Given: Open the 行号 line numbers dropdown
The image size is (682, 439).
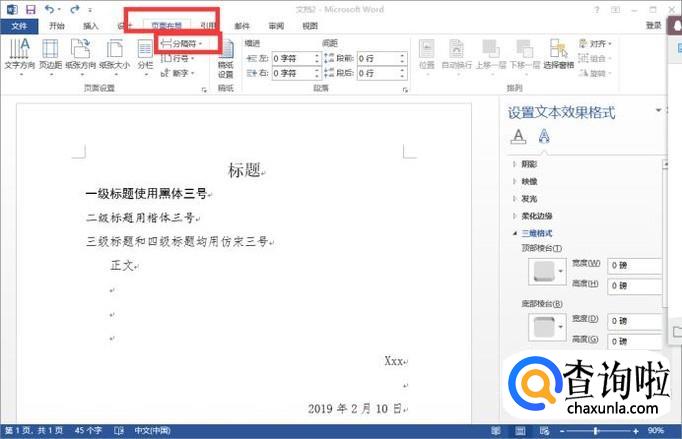Looking at the screenshot, I should click(177, 58).
